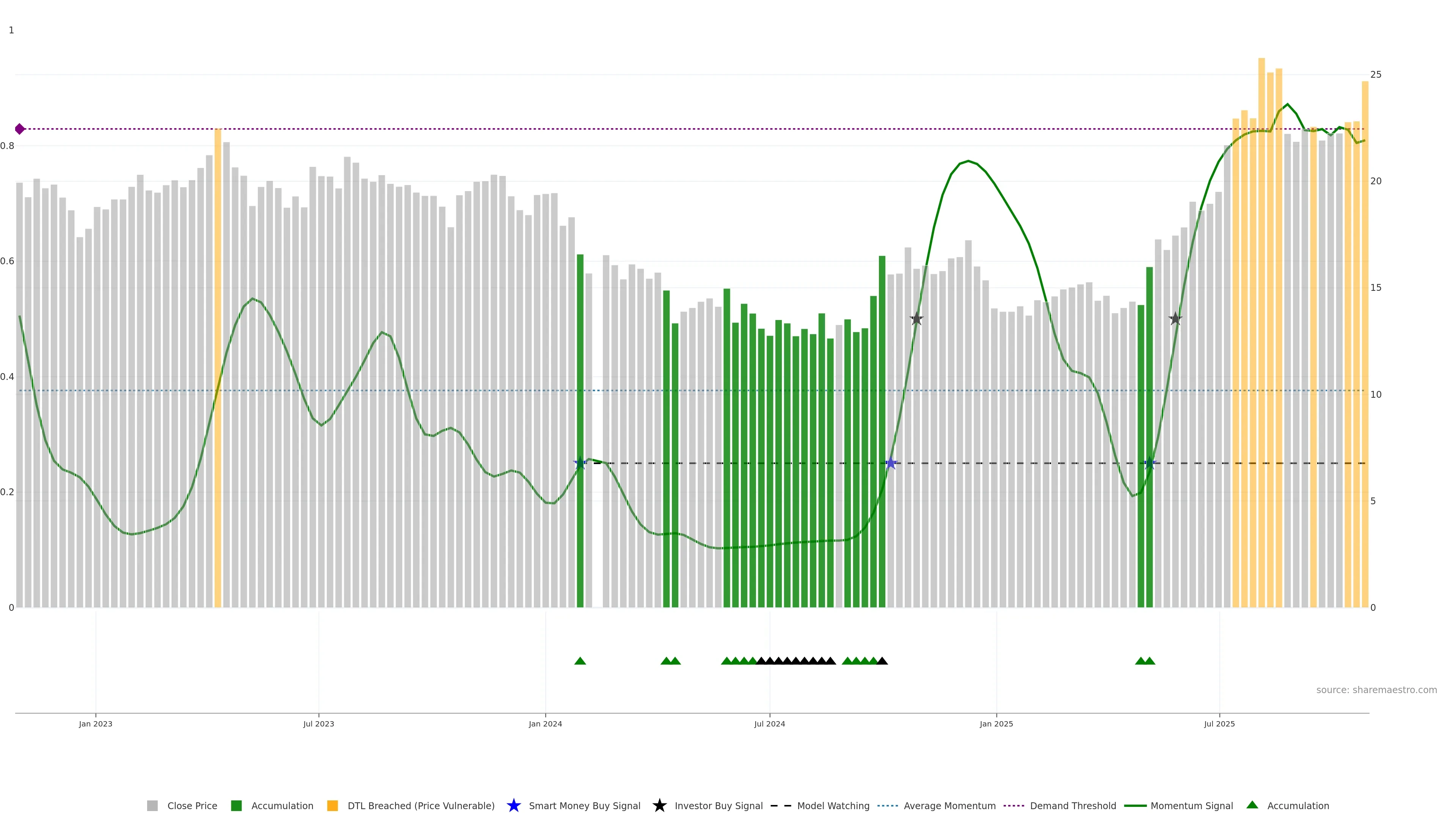This screenshot has width=1456, height=819.
Task: Click the lone green accumulation triangle near Jan 2024
Action: click(x=580, y=661)
